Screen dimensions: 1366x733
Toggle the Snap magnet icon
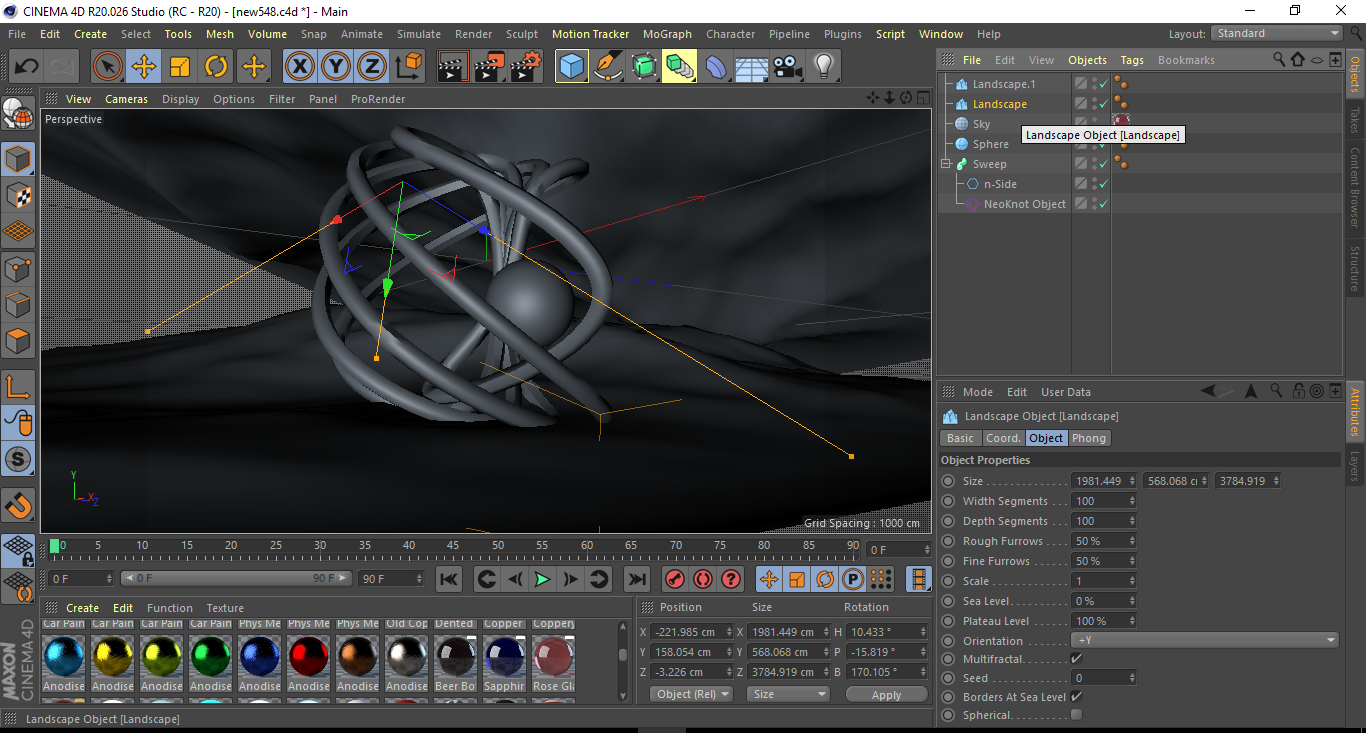pyautogui.click(x=18, y=506)
